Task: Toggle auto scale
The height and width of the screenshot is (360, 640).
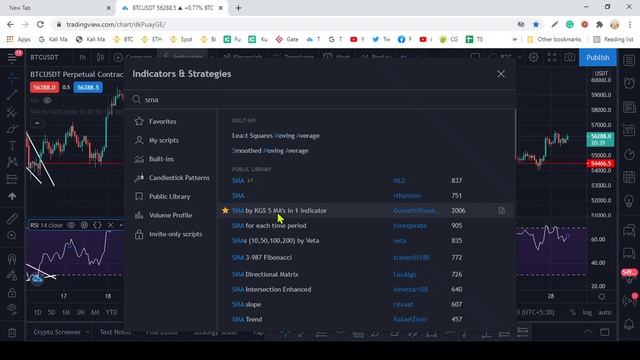Action: pos(604,312)
